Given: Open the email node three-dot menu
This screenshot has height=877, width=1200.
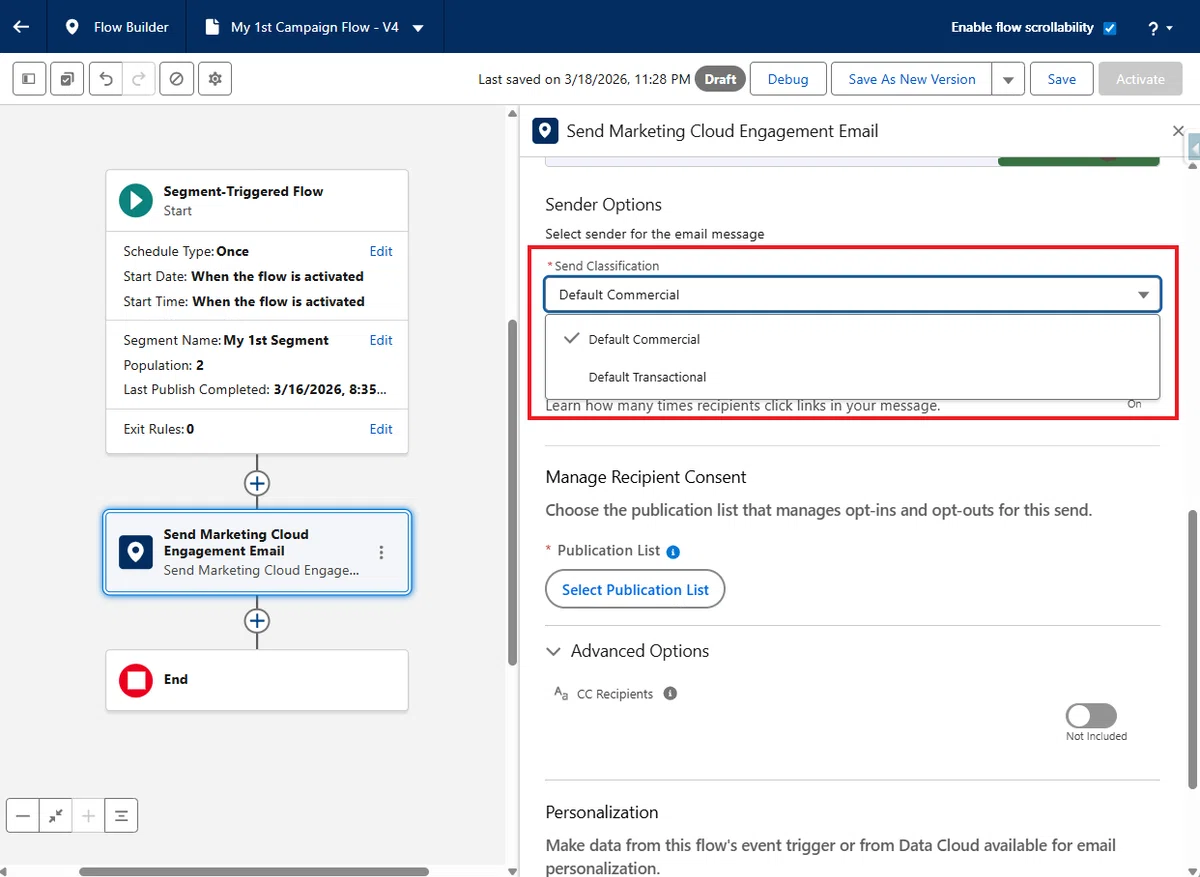Looking at the screenshot, I should tap(381, 552).
